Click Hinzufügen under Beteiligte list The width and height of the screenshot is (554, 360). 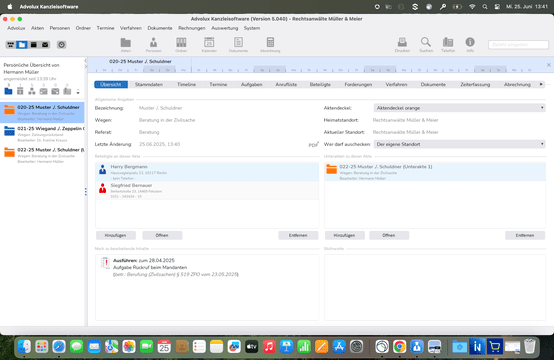[116, 235]
